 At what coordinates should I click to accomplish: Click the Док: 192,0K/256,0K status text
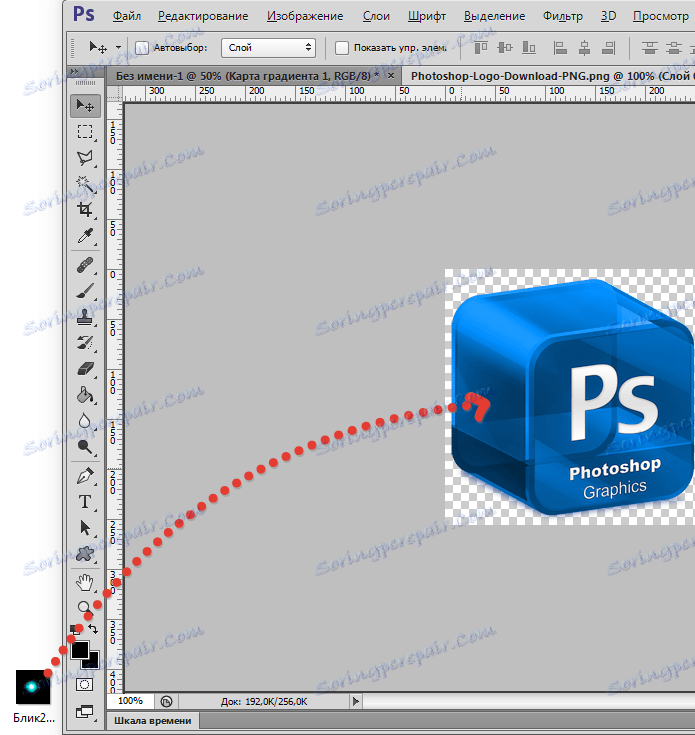pyautogui.click(x=264, y=702)
